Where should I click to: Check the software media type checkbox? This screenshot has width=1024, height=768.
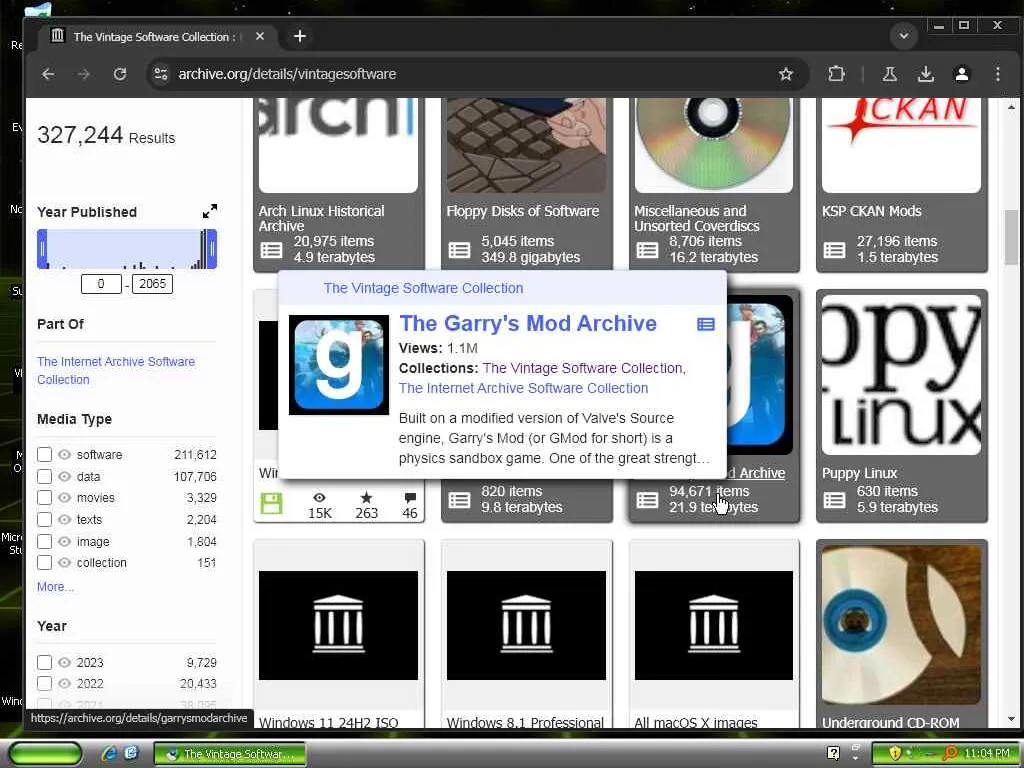click(44, 455)
